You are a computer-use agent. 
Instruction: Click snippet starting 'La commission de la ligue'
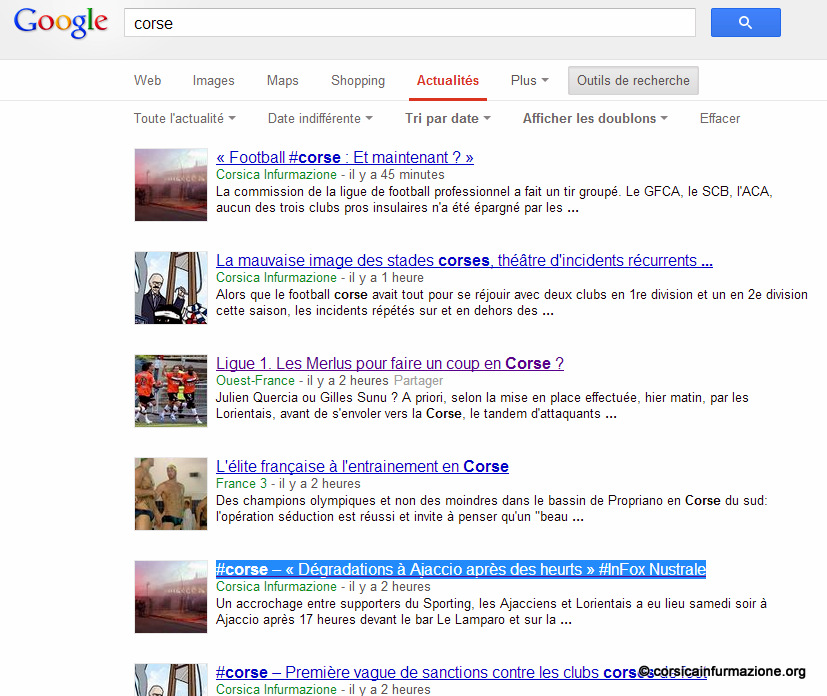(494, 199)
